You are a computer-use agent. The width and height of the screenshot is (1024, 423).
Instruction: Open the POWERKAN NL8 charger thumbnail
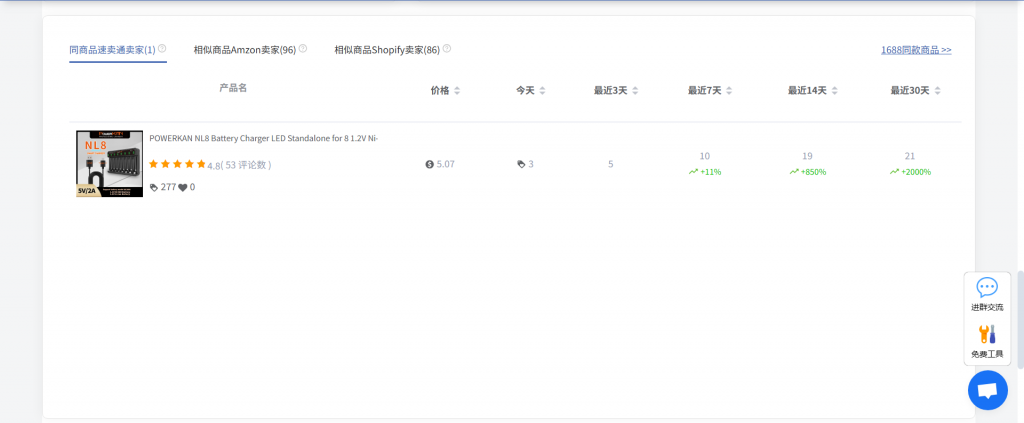coord(110,164)
